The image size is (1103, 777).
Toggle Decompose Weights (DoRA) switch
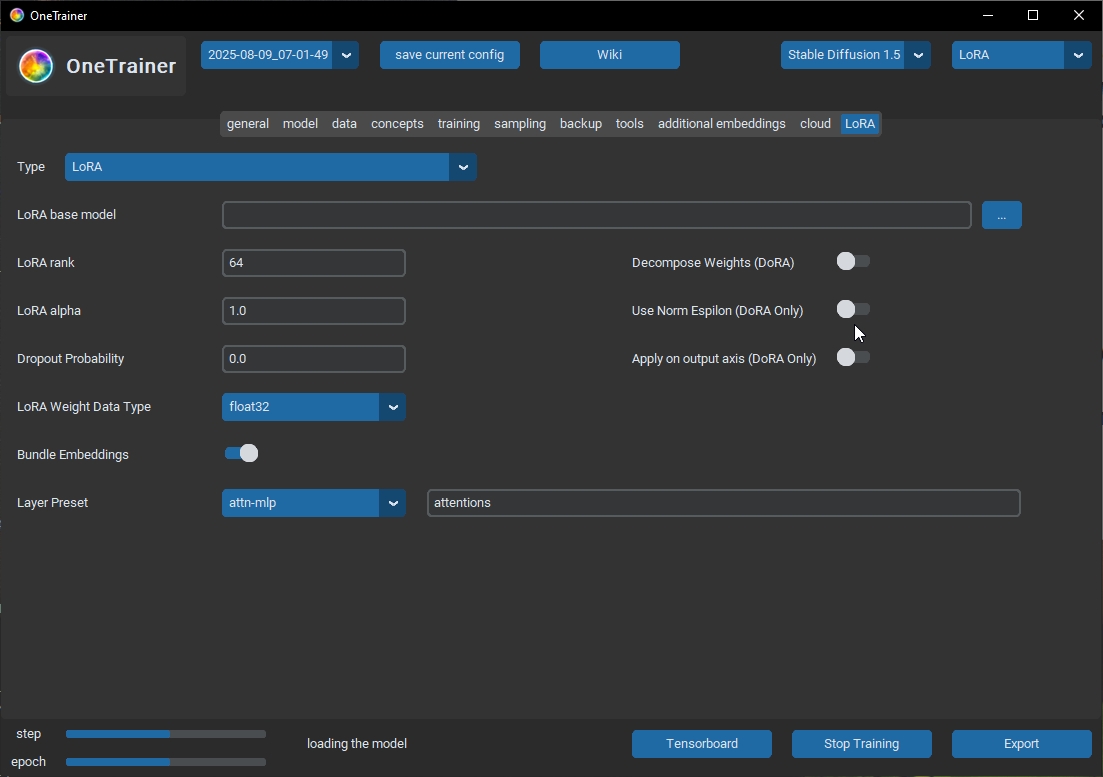coord(853,262)
